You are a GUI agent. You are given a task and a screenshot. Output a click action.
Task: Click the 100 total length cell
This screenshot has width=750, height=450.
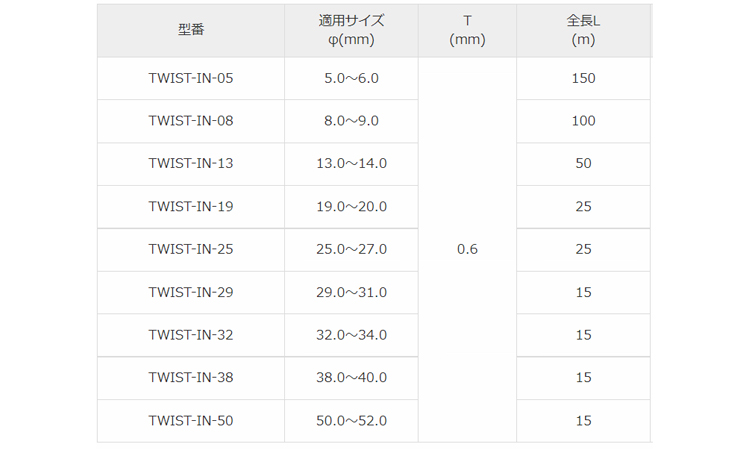pos(583,121)
